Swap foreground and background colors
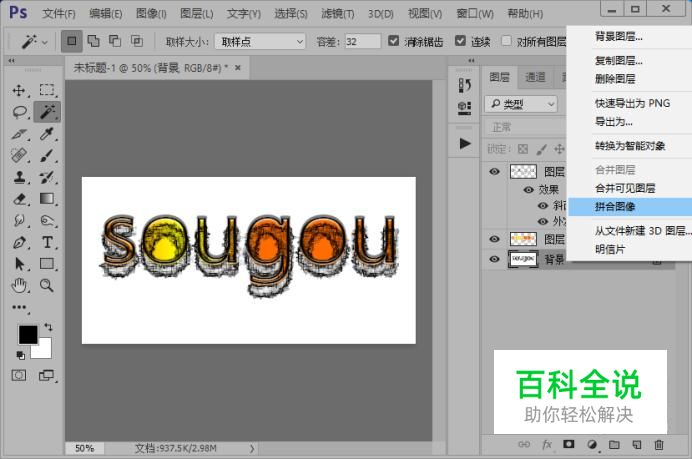The image size is (692, 459). 49,327
